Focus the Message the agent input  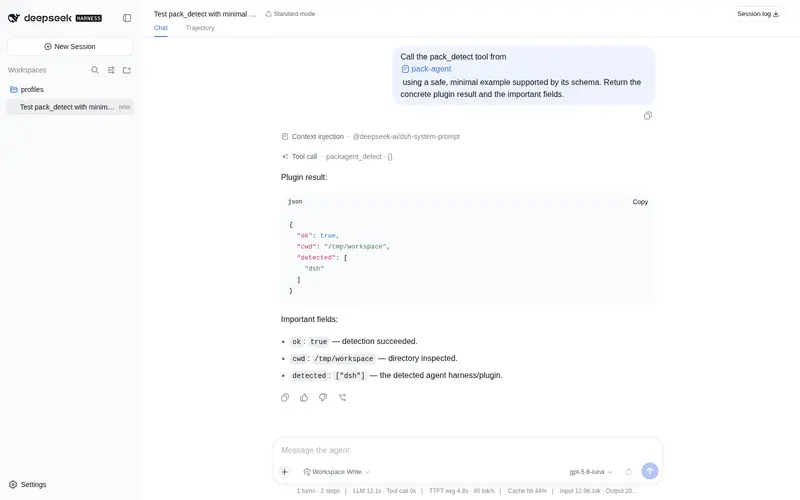click(467, 450)
